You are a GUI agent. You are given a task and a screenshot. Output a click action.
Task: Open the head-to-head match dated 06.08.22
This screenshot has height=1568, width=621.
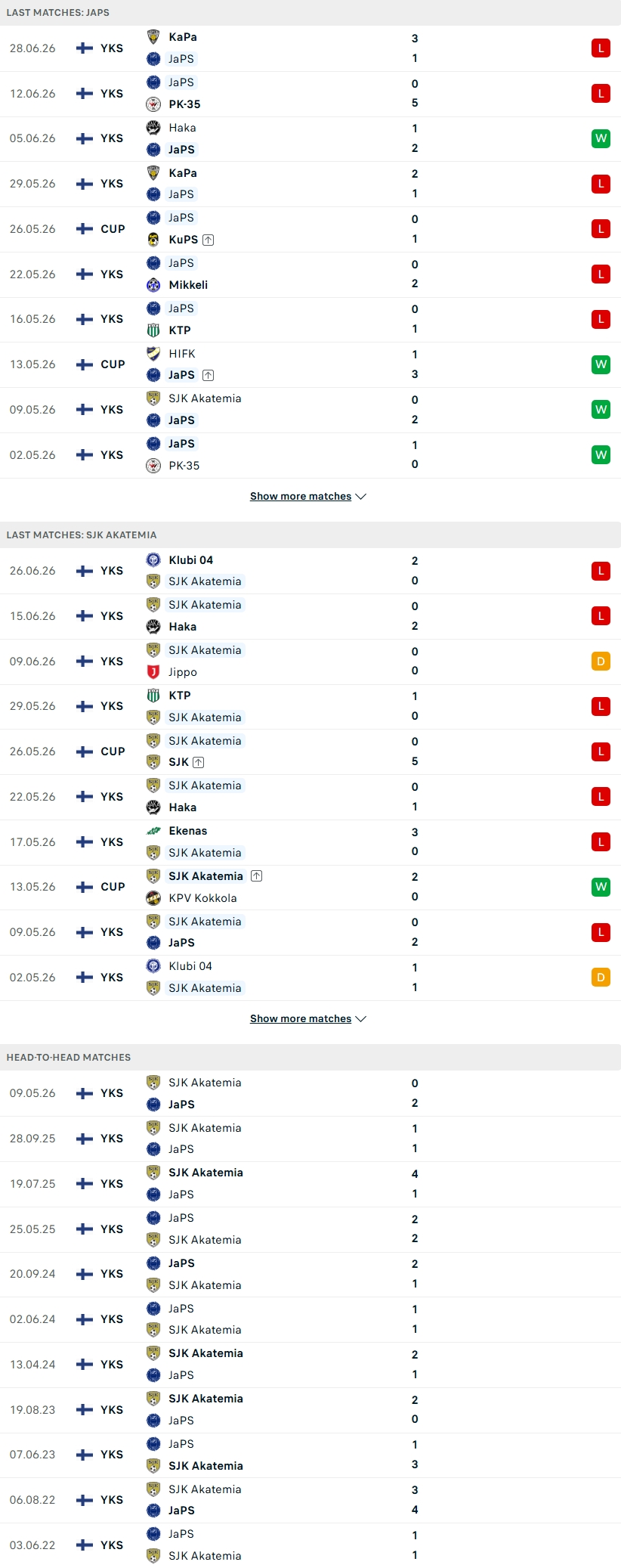310,1500
